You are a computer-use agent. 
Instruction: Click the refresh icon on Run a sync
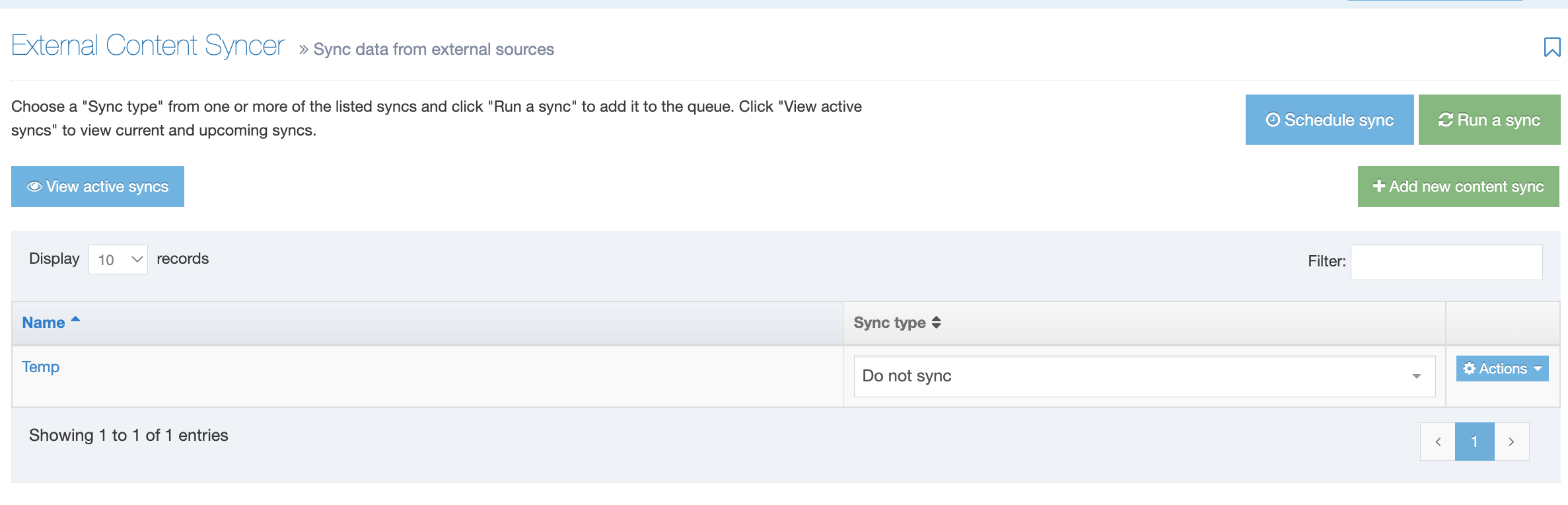pyautogui.click(x=1445, y=120)
